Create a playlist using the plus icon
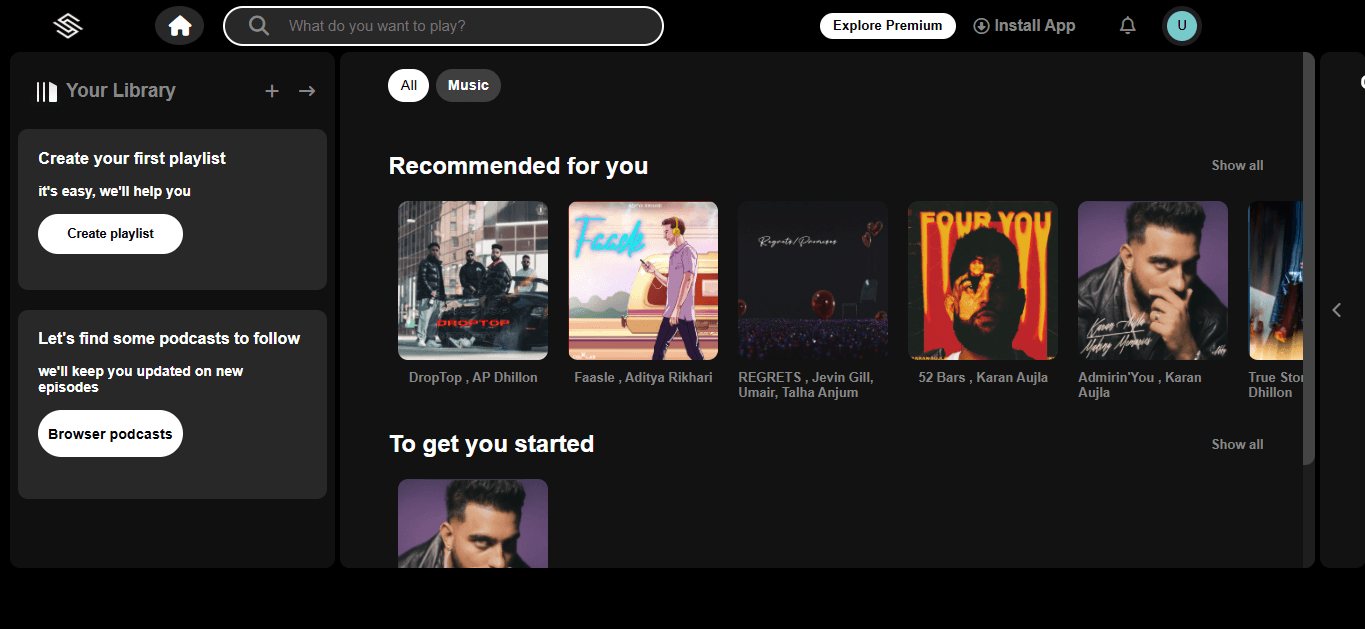The image size is (1365, 629). pyautogui.click(x=271, y=90)
